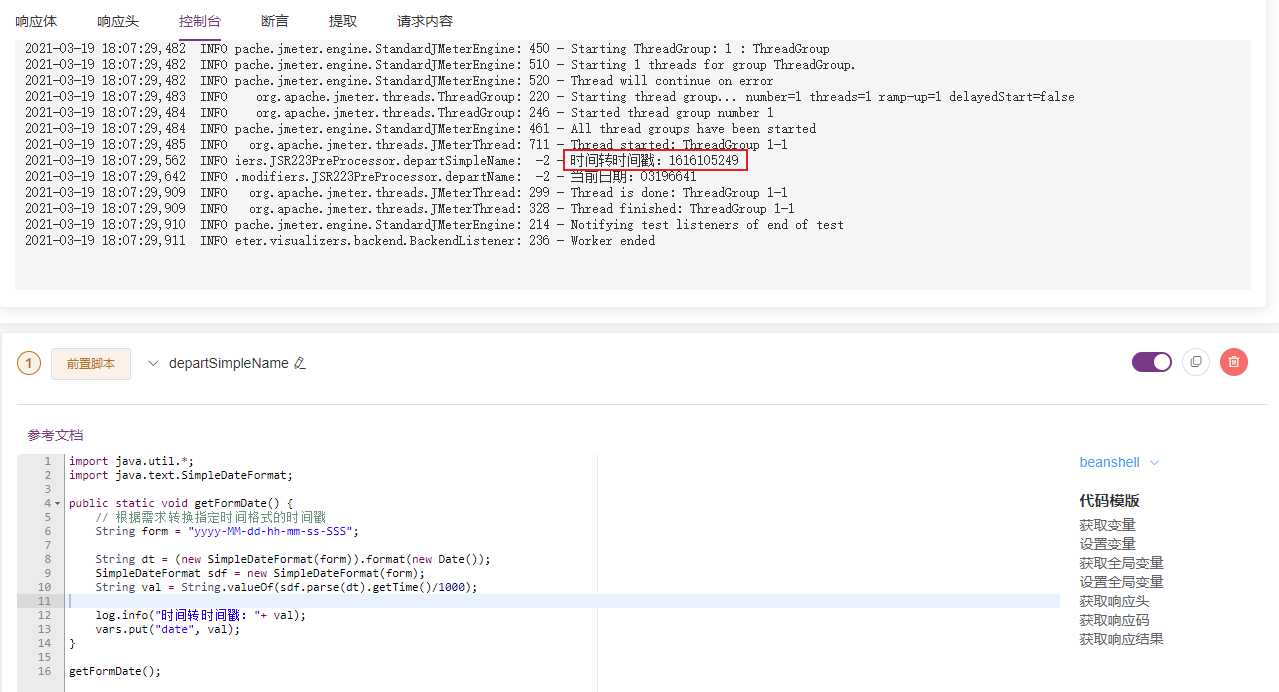Insert the 设置全局变量 code template
Screen dimensions: 1279x692
(x=1121, y=582)
